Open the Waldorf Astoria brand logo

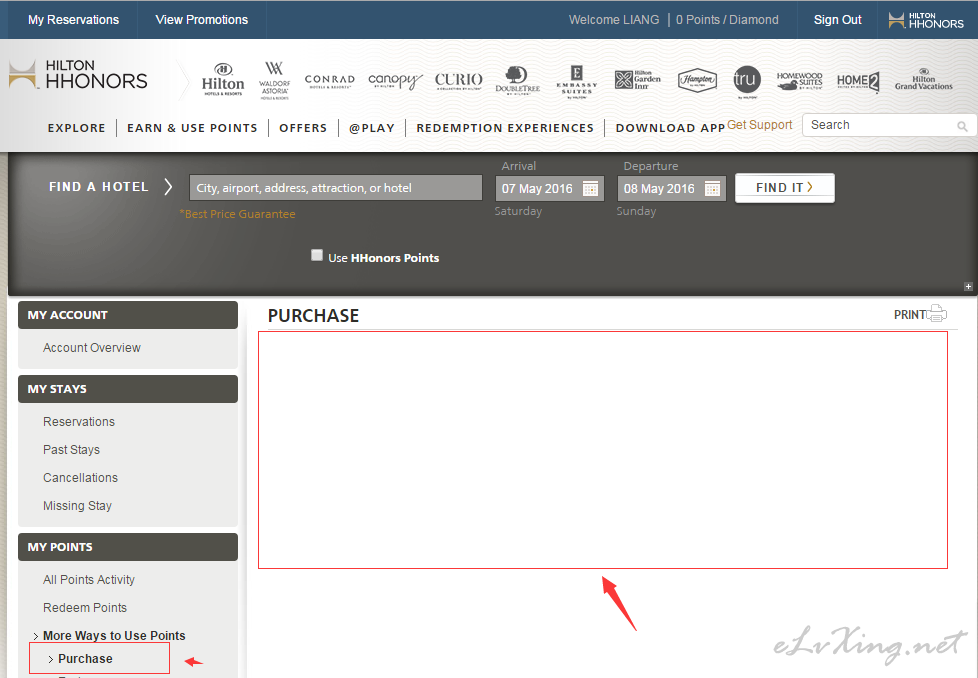point(274,80)
